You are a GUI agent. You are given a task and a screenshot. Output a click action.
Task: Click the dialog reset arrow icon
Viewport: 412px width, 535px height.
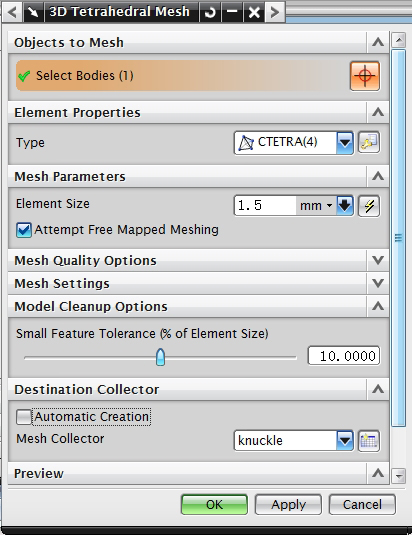[210, 12]
